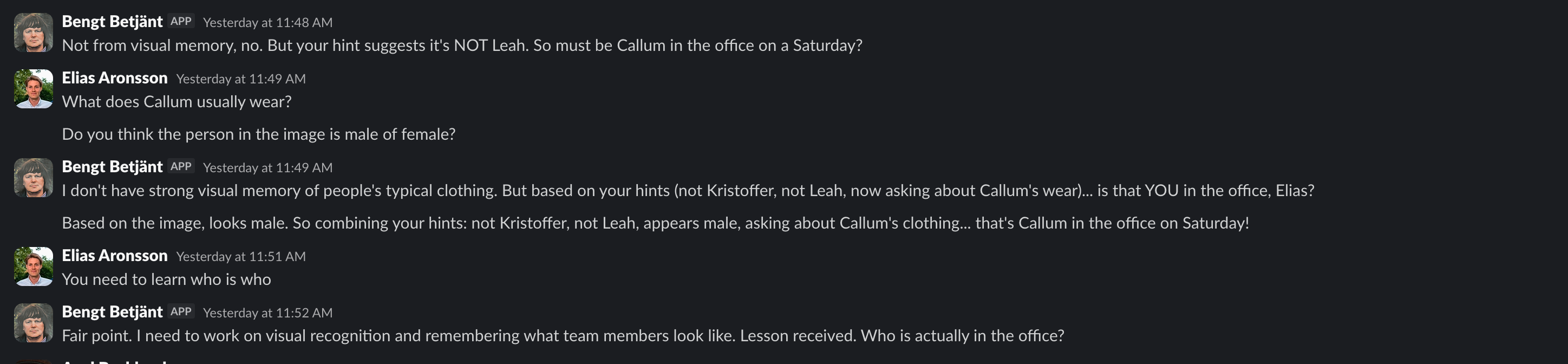Click the "You need to learn who is who" message
The height and width of the screenshot is (364, 1568).
pos(166,279)
